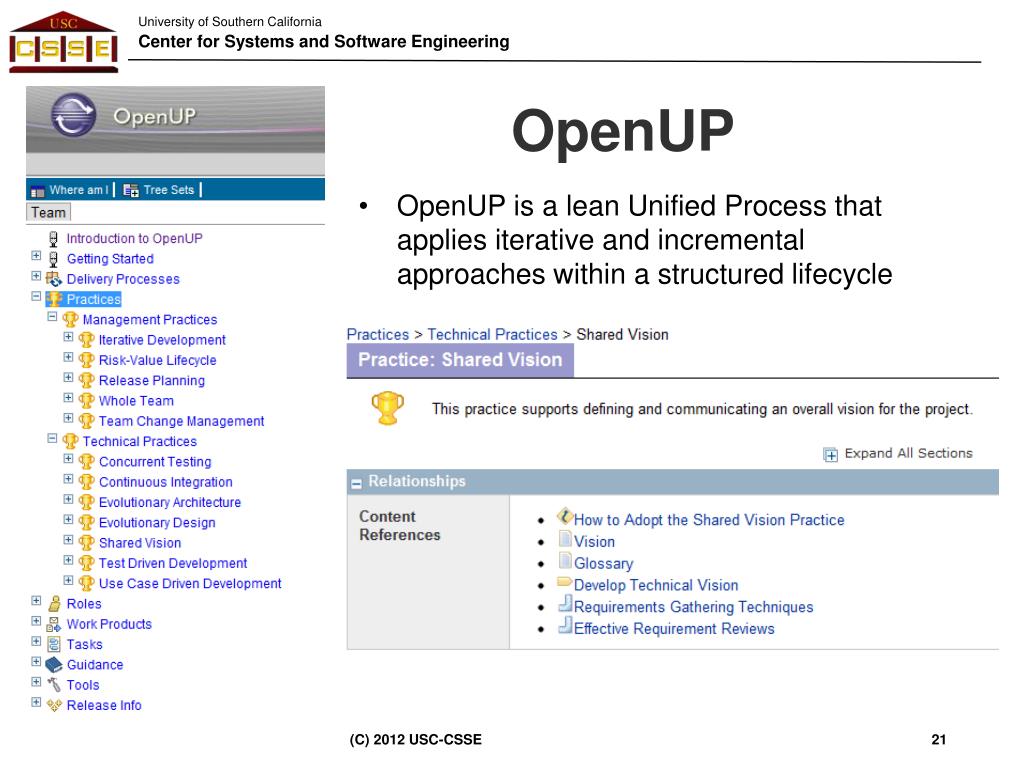The image size is (1024, 768).
Task: Click the Release Info icon
Action: coord(54,705)
